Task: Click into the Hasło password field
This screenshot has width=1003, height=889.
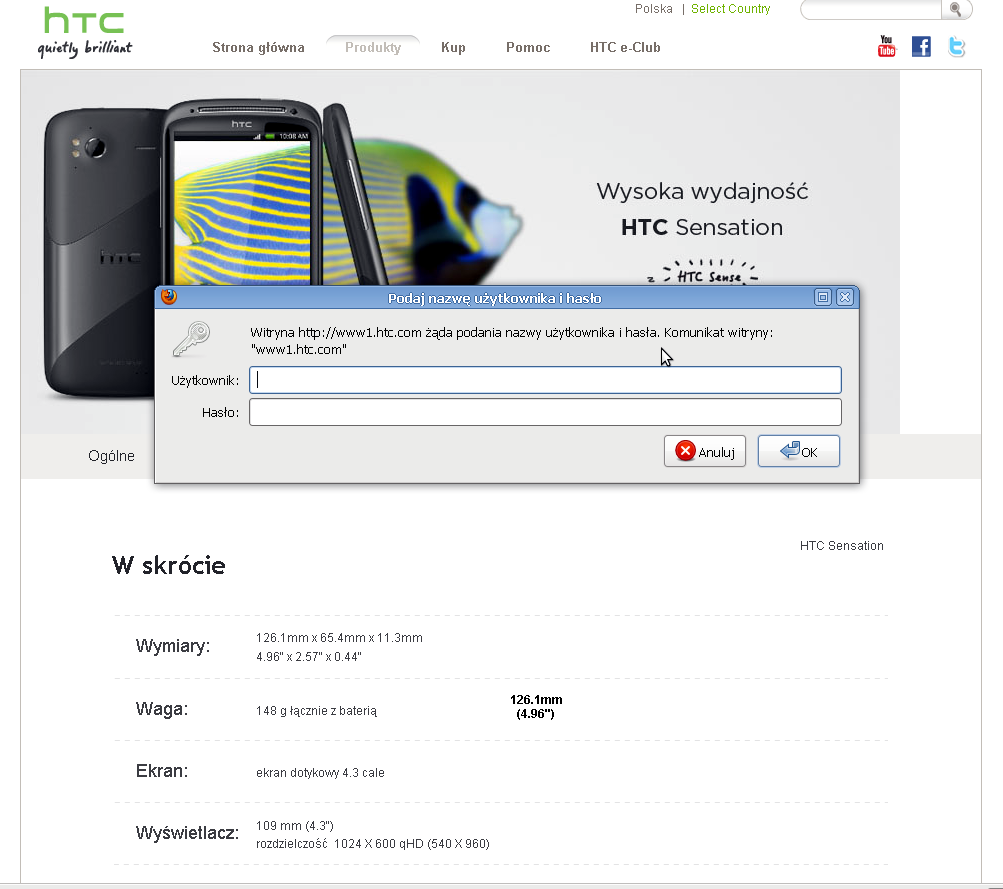Action: point(545,412)
